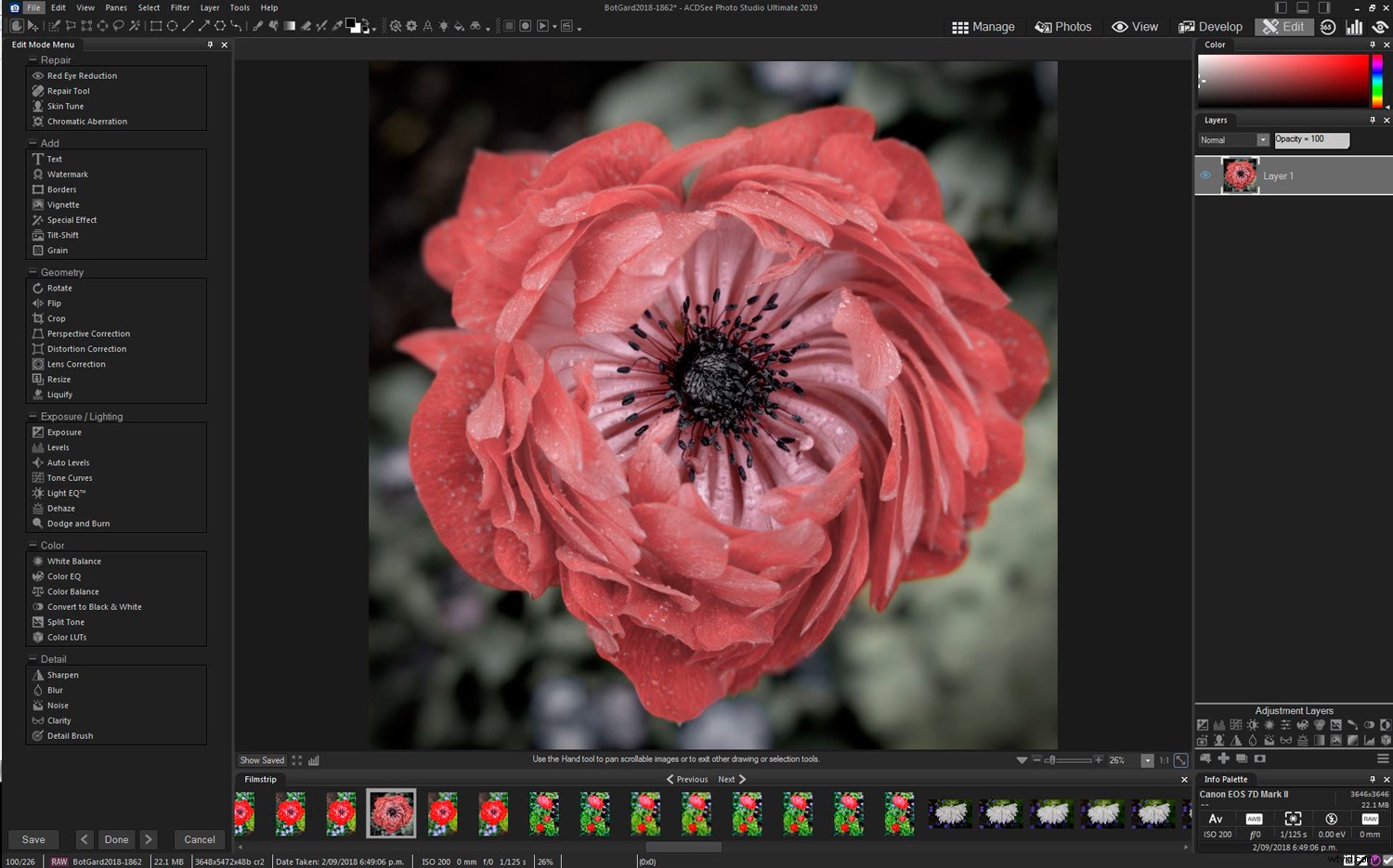Pick a color from the Color panel gradient
Image resolution: width=1393 pixels, height=868 pixels.
(x=1282, y=82)
